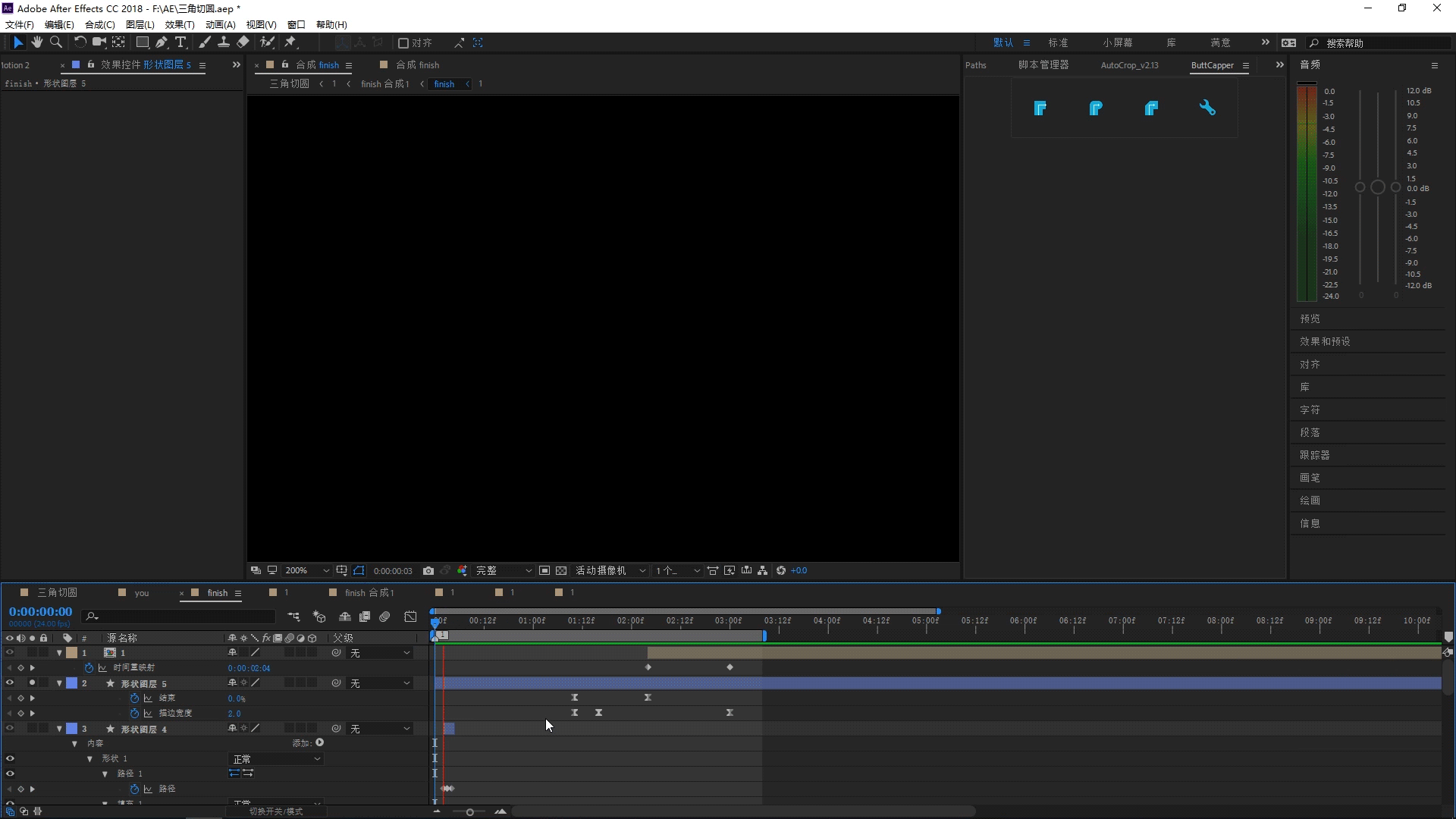Open the 200% magnification dropdown
The image size is (1456, 819).
point(307,570)
